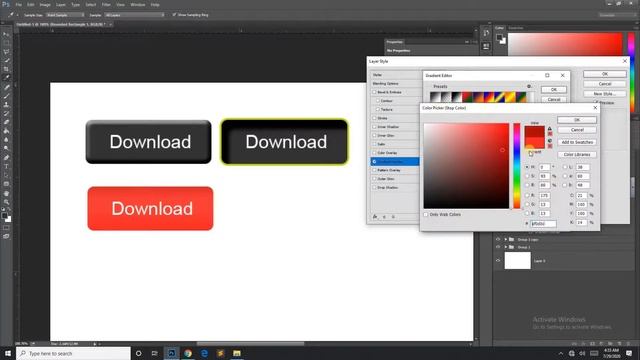Viewport: 640px width, 360px height.
Task: Open Windows Start menu
Action: (8, 353)
